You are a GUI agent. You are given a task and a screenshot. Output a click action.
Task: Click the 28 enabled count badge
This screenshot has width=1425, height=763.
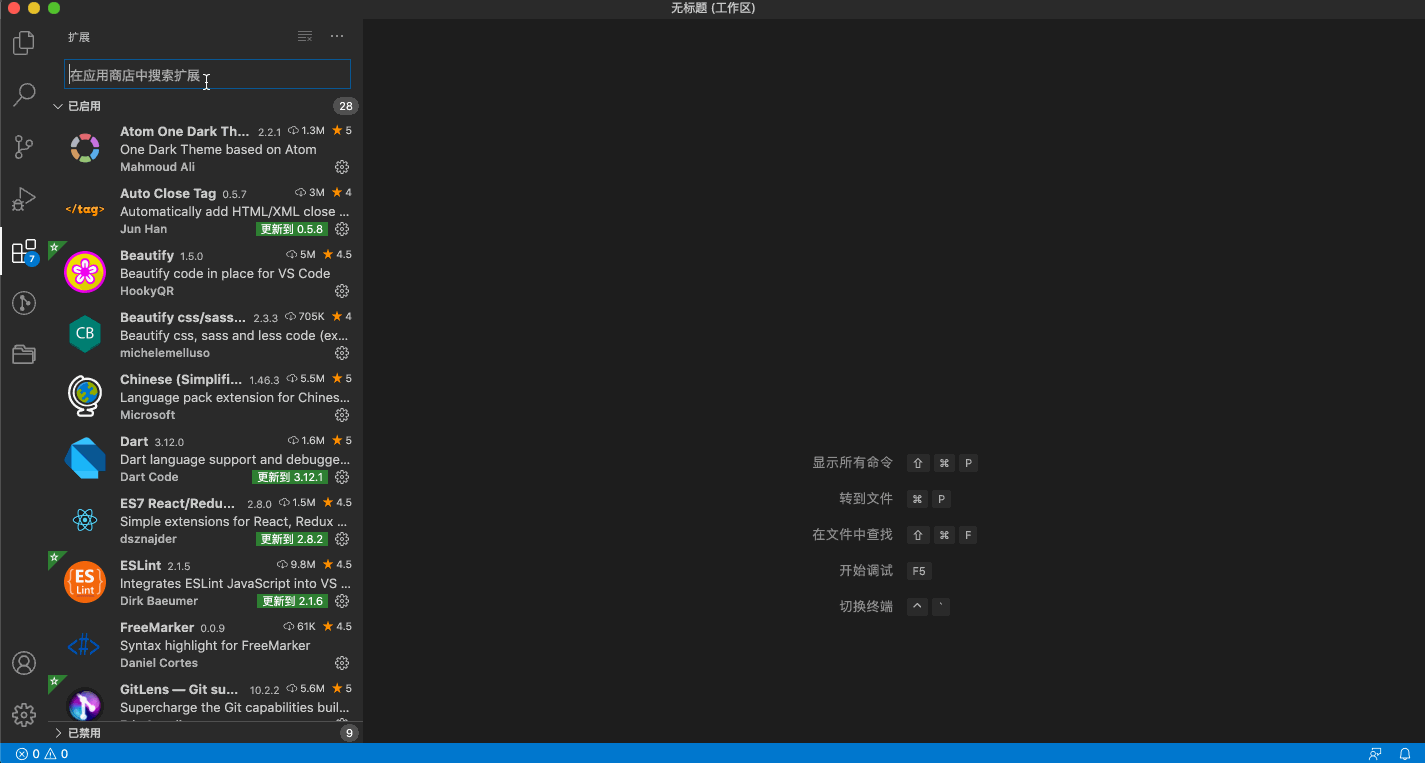click(x=346, y=106)
